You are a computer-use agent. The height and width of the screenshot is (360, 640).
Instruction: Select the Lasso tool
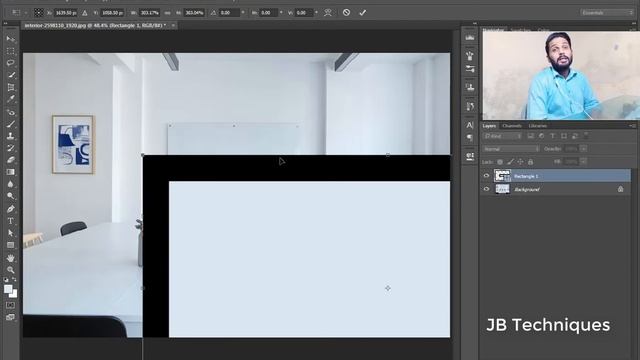(11, 63)
